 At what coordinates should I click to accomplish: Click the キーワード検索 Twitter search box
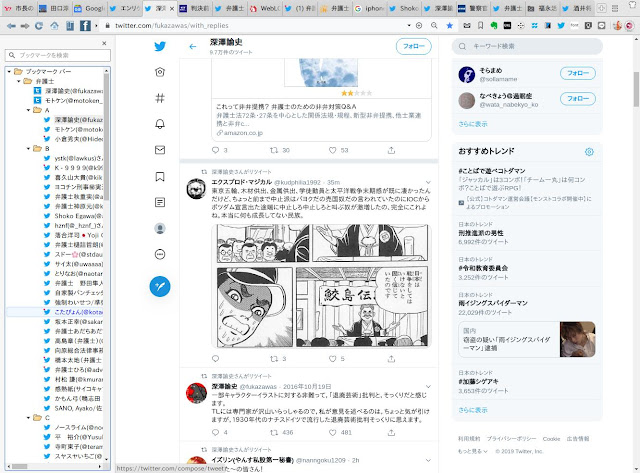[527, 47]
